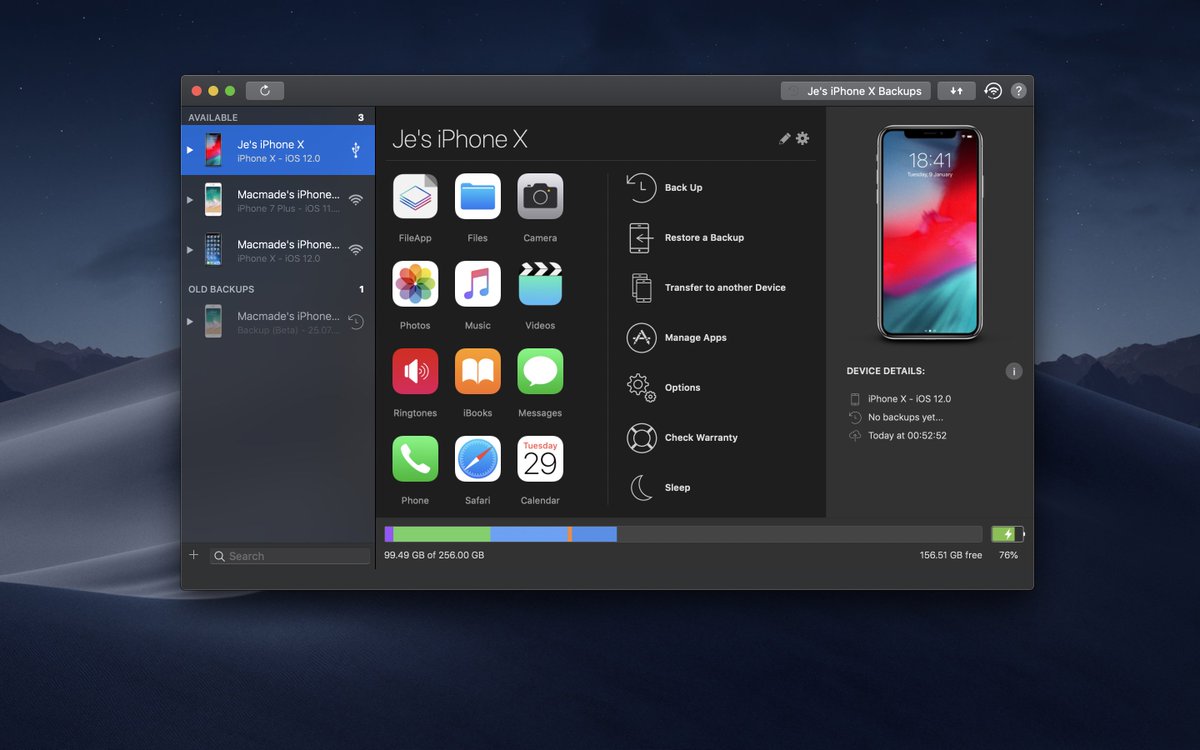Choose Transfer to another Device

click(x=707, y=288)
